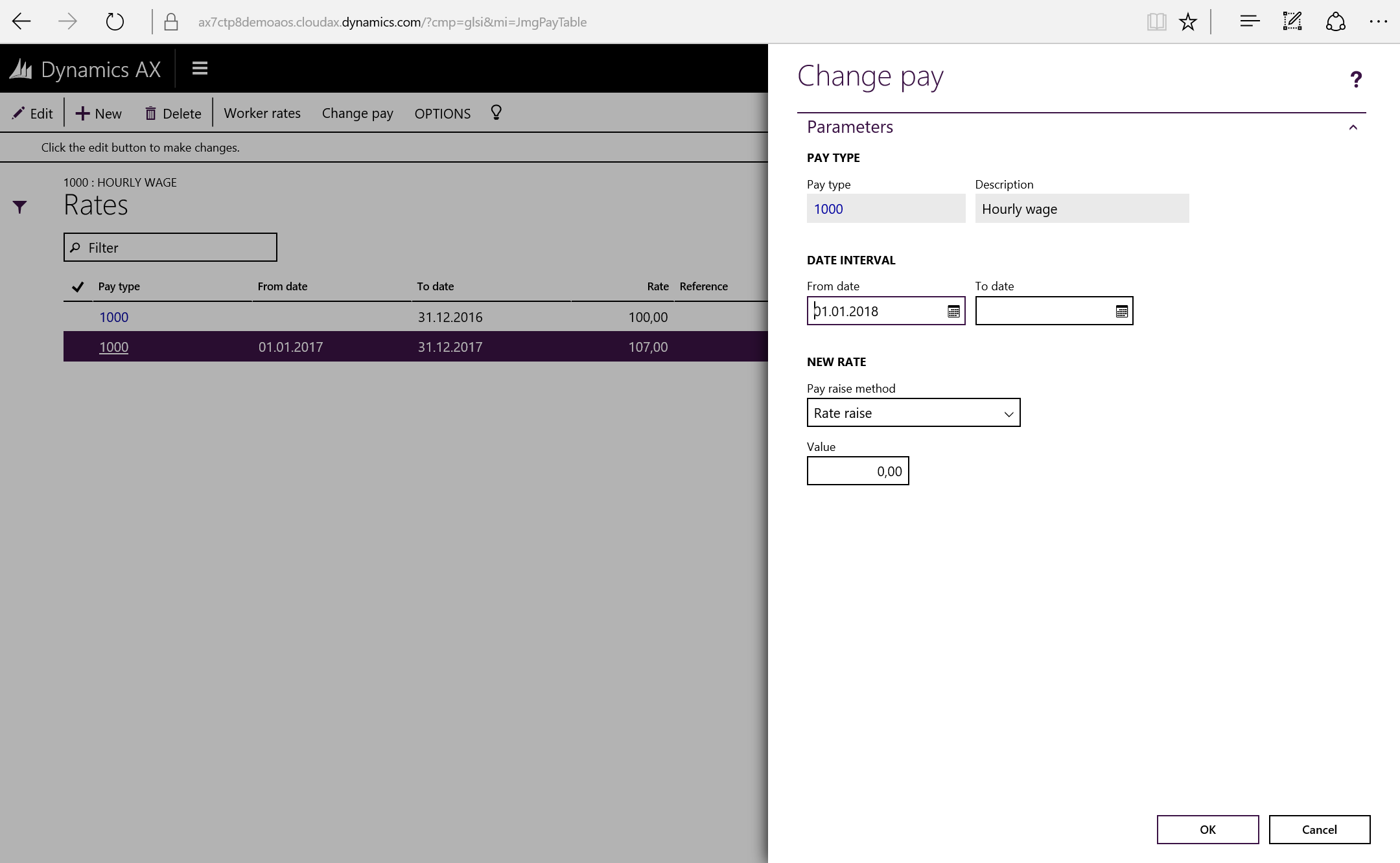Image resolution: width=1400 pixels, height=863 pixels.
Task: Click the filter funnel icon
Action: (x=19, y=207)
